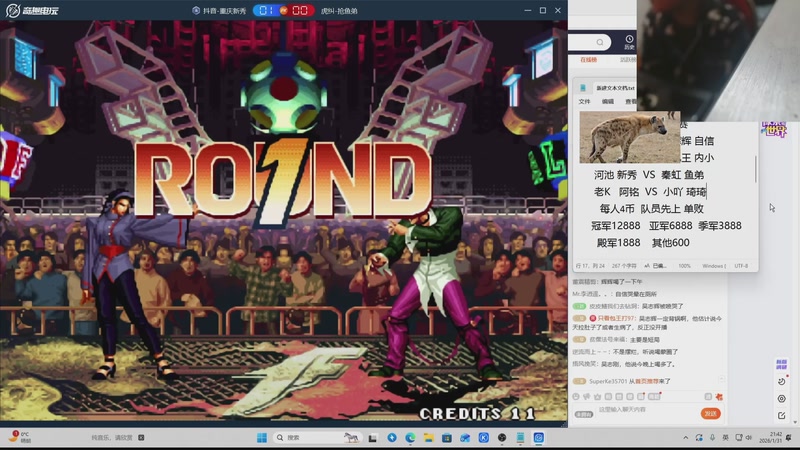
Task: Click the 100% zoom status in Notepad
Action: click(x=684, y=266)
